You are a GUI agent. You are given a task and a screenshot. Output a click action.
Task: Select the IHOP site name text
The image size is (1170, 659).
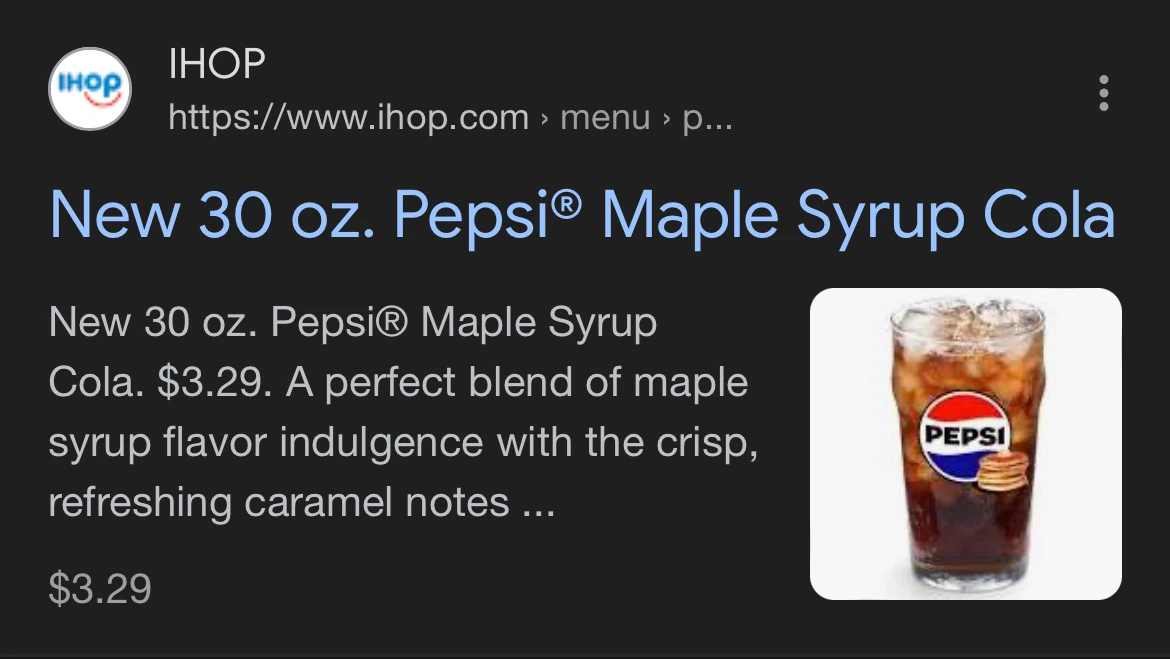[x=217, y=65]
